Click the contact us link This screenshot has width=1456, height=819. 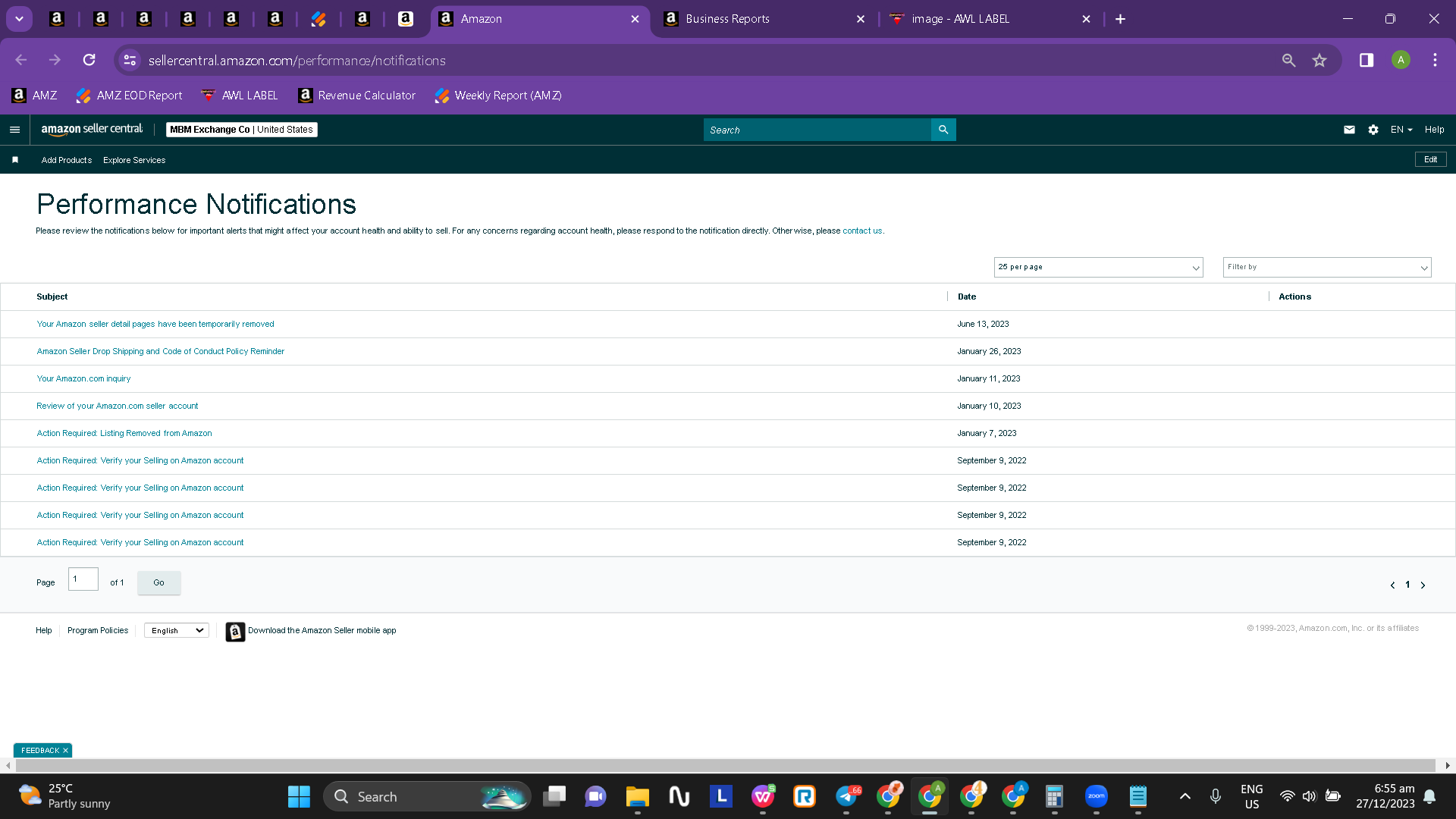coord(862,231)
